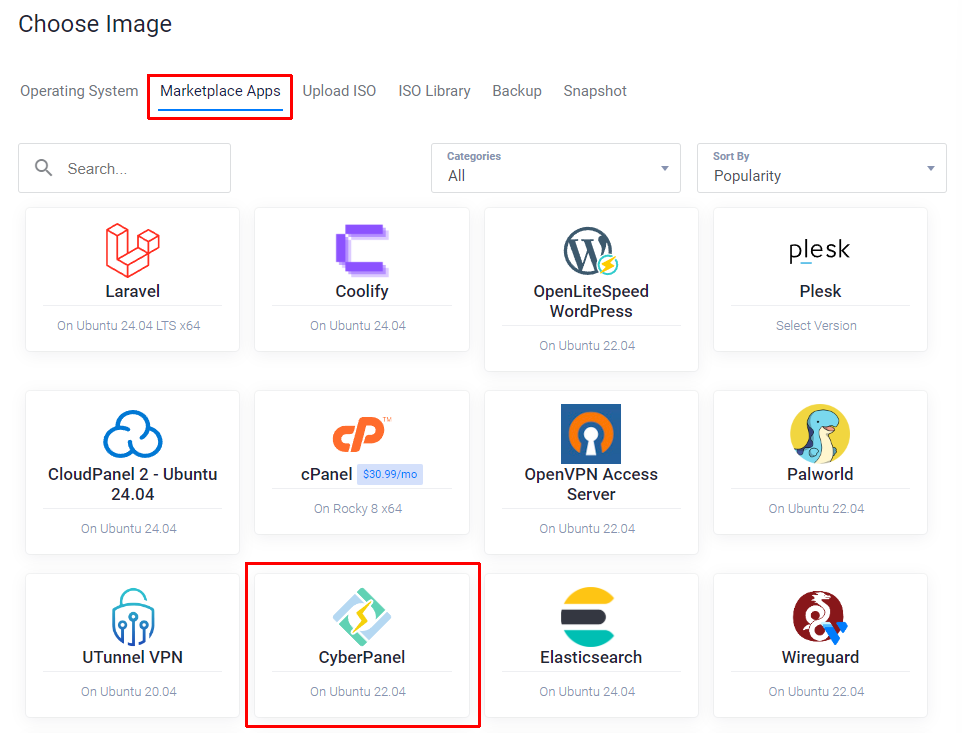Open the Sort By Popularity dropdown
The width and height of the screenshot is (962, 733).
coord(822,168)
